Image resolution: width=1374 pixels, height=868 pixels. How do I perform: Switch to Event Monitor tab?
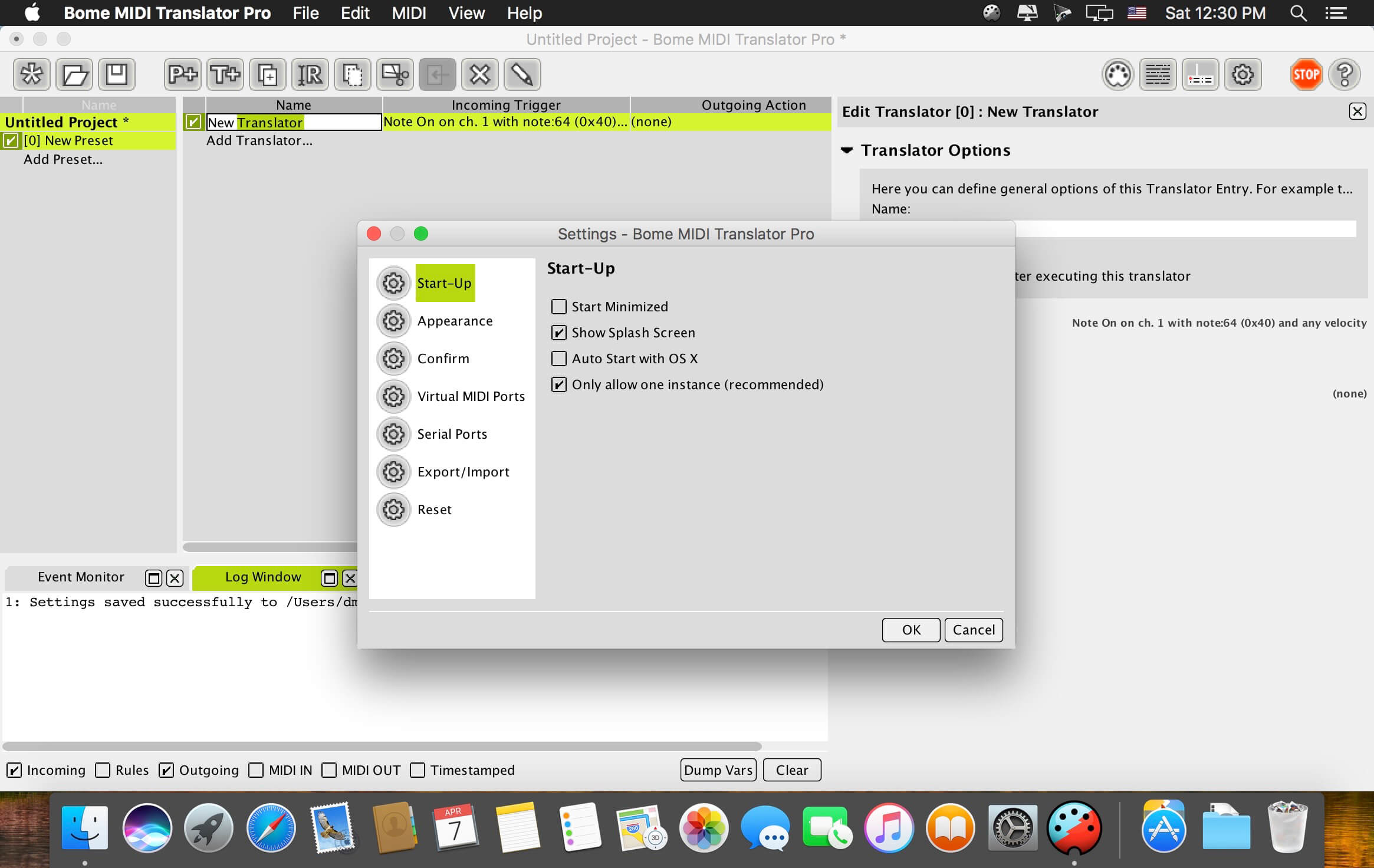tap(81, 577)
